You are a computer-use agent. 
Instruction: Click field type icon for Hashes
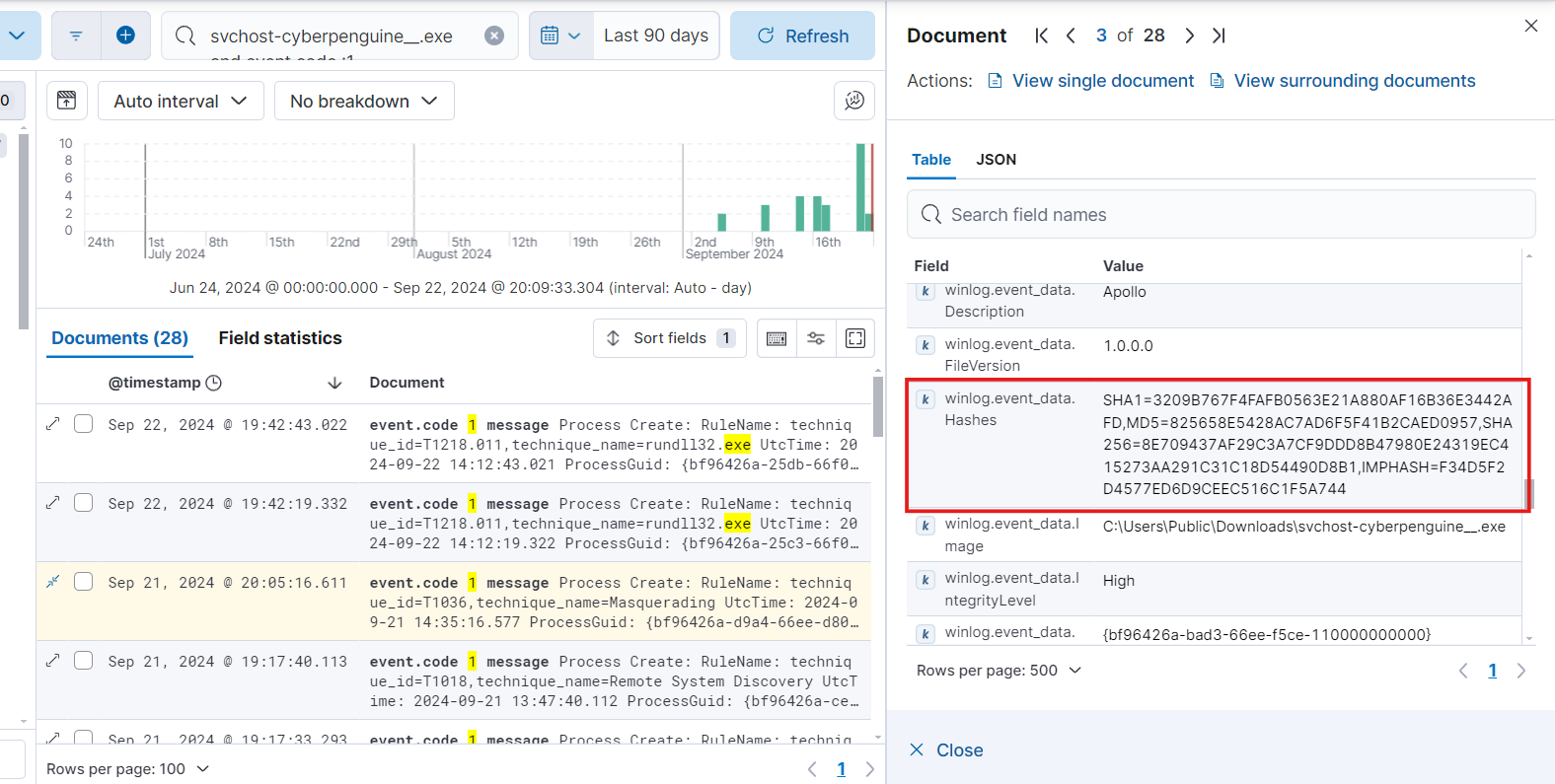pyautogui.click(x=926, y=399)
